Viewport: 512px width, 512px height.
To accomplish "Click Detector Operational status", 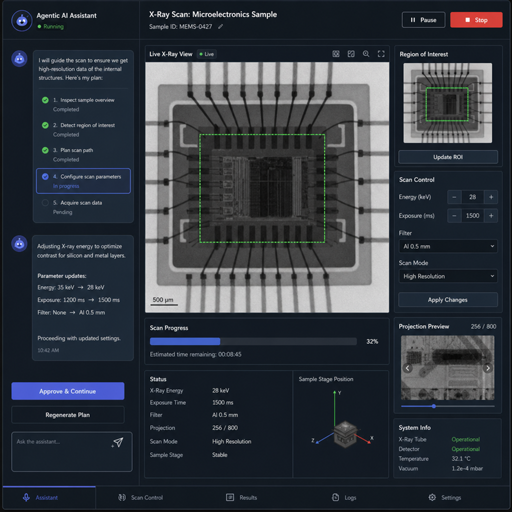I will 466,449.
